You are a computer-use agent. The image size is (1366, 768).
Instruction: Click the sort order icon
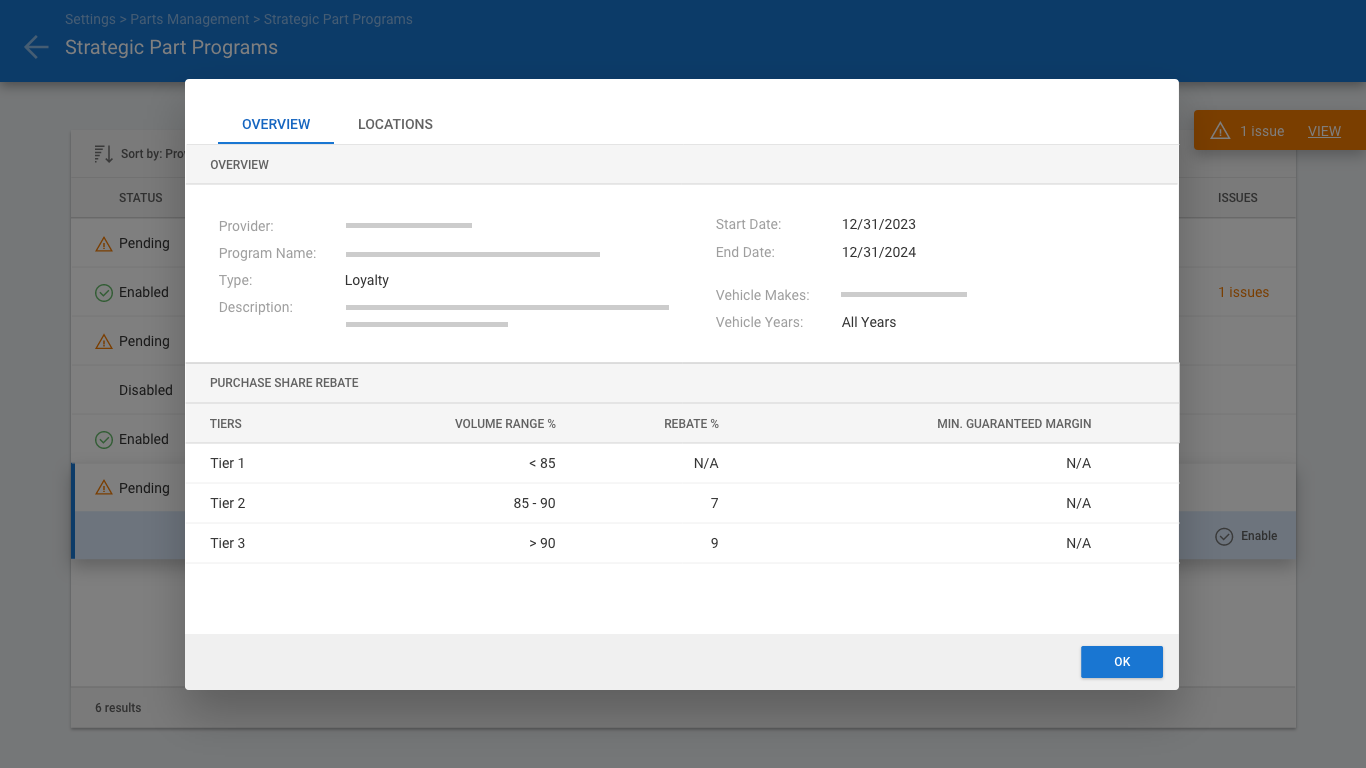[x=104, y=154]
